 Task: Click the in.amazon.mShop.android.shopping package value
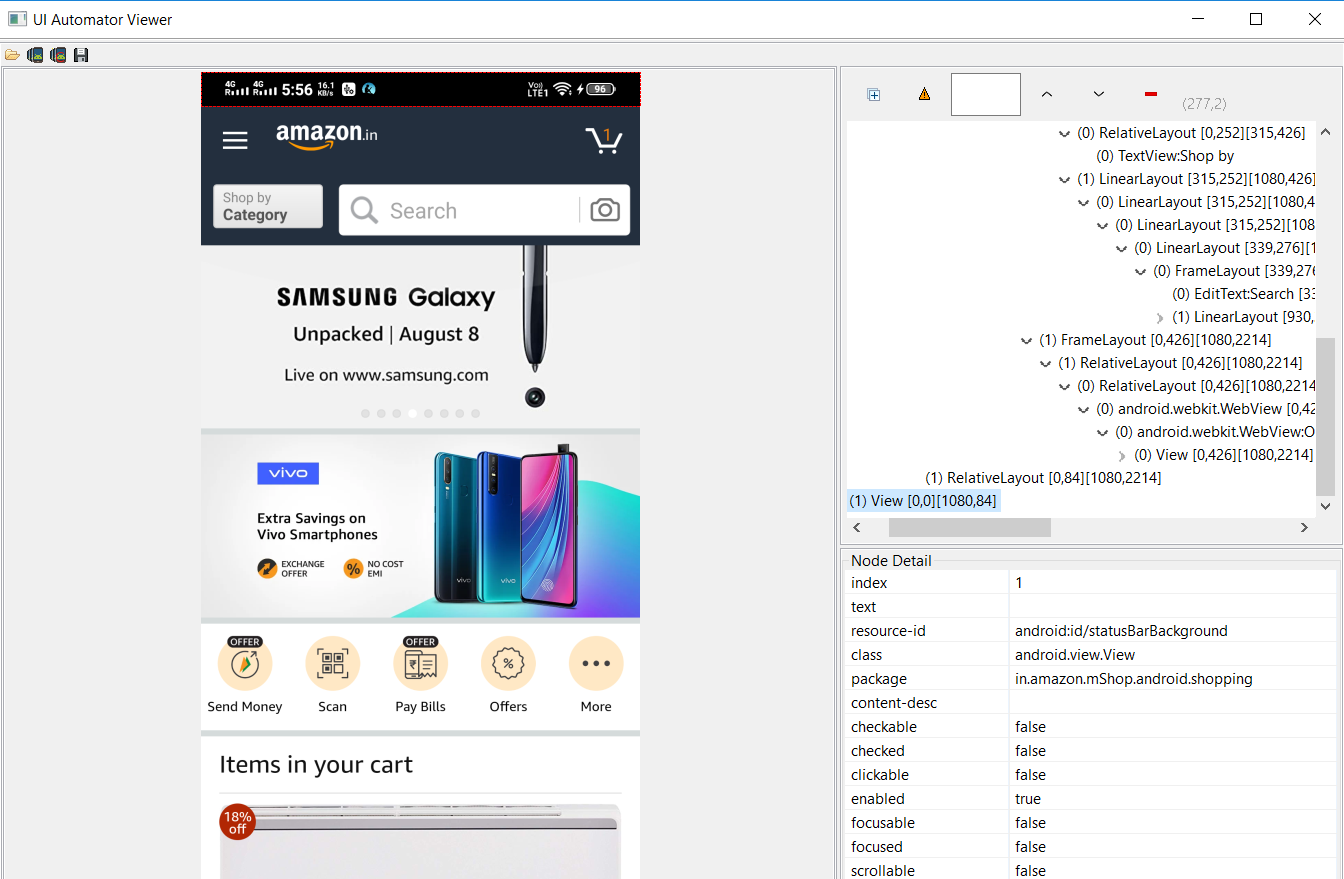point(1133,679)
